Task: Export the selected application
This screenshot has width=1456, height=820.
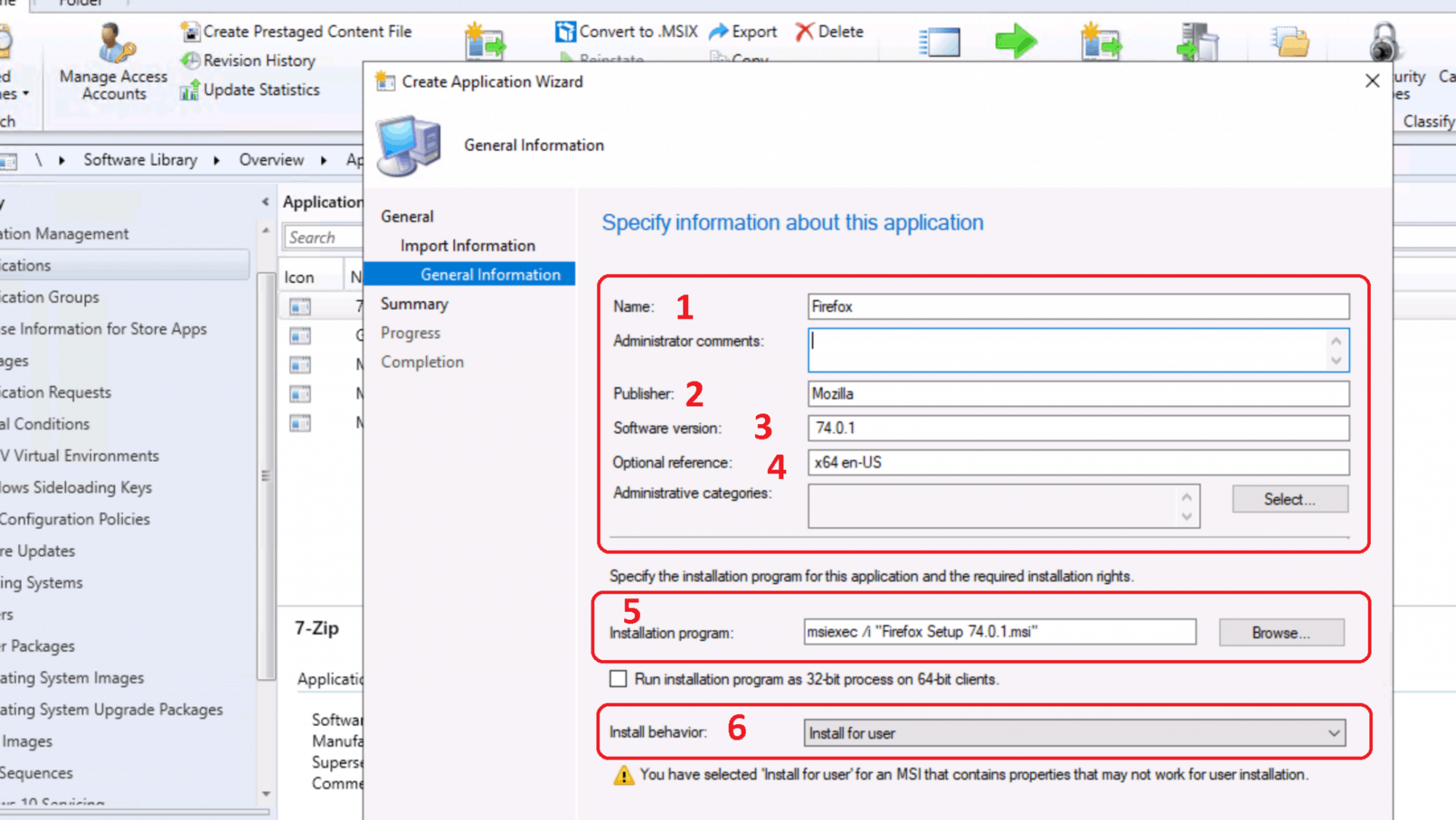Action: coord(743,31)
